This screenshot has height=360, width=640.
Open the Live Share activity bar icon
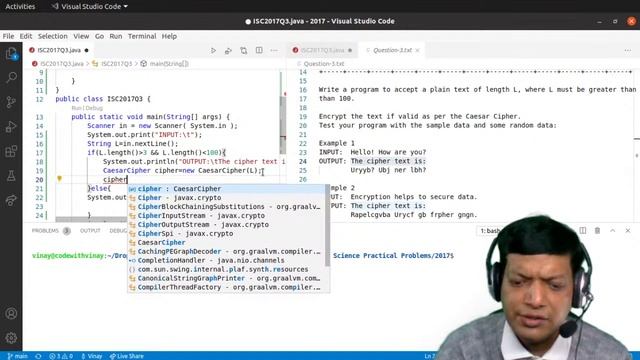(11, 200)
